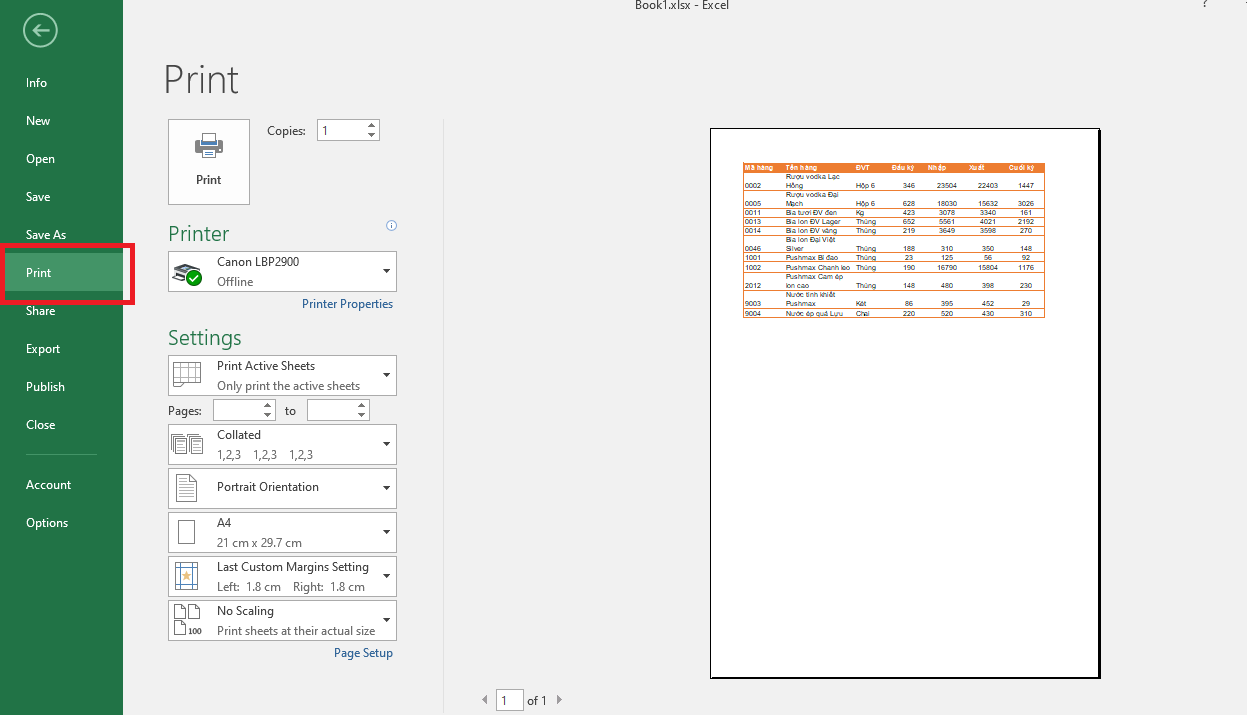Increase the number of copies

point(372,125)
